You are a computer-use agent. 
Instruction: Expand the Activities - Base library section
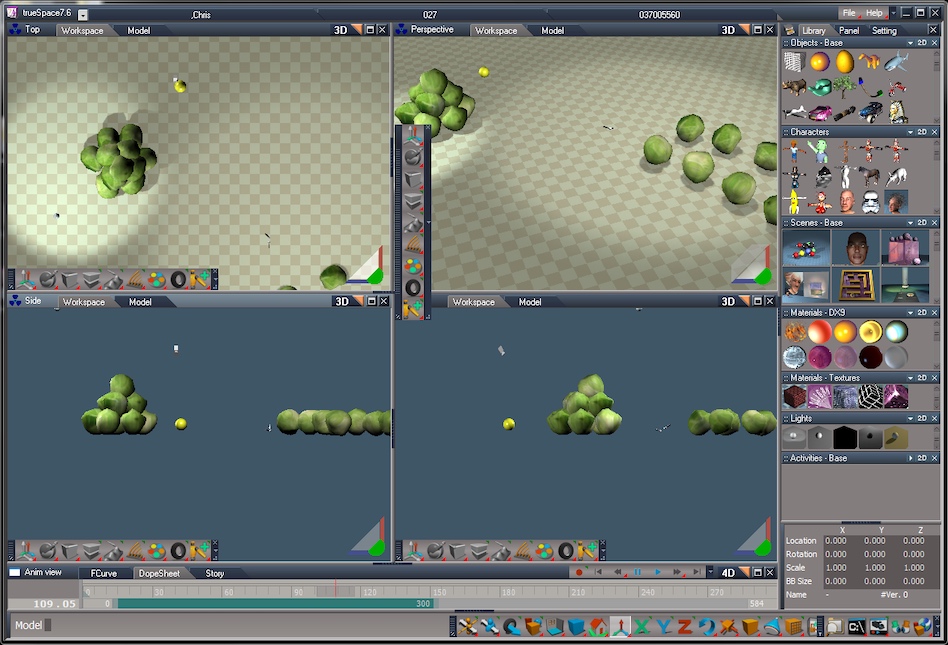tap(909, 458)
